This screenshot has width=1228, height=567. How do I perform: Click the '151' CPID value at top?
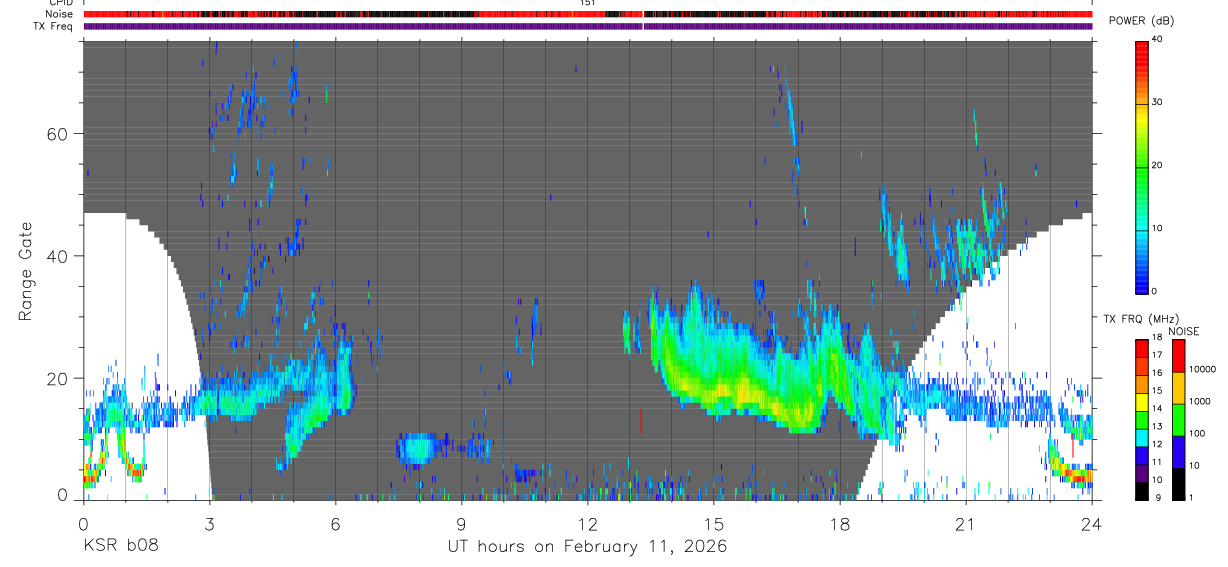coord(587,3)
